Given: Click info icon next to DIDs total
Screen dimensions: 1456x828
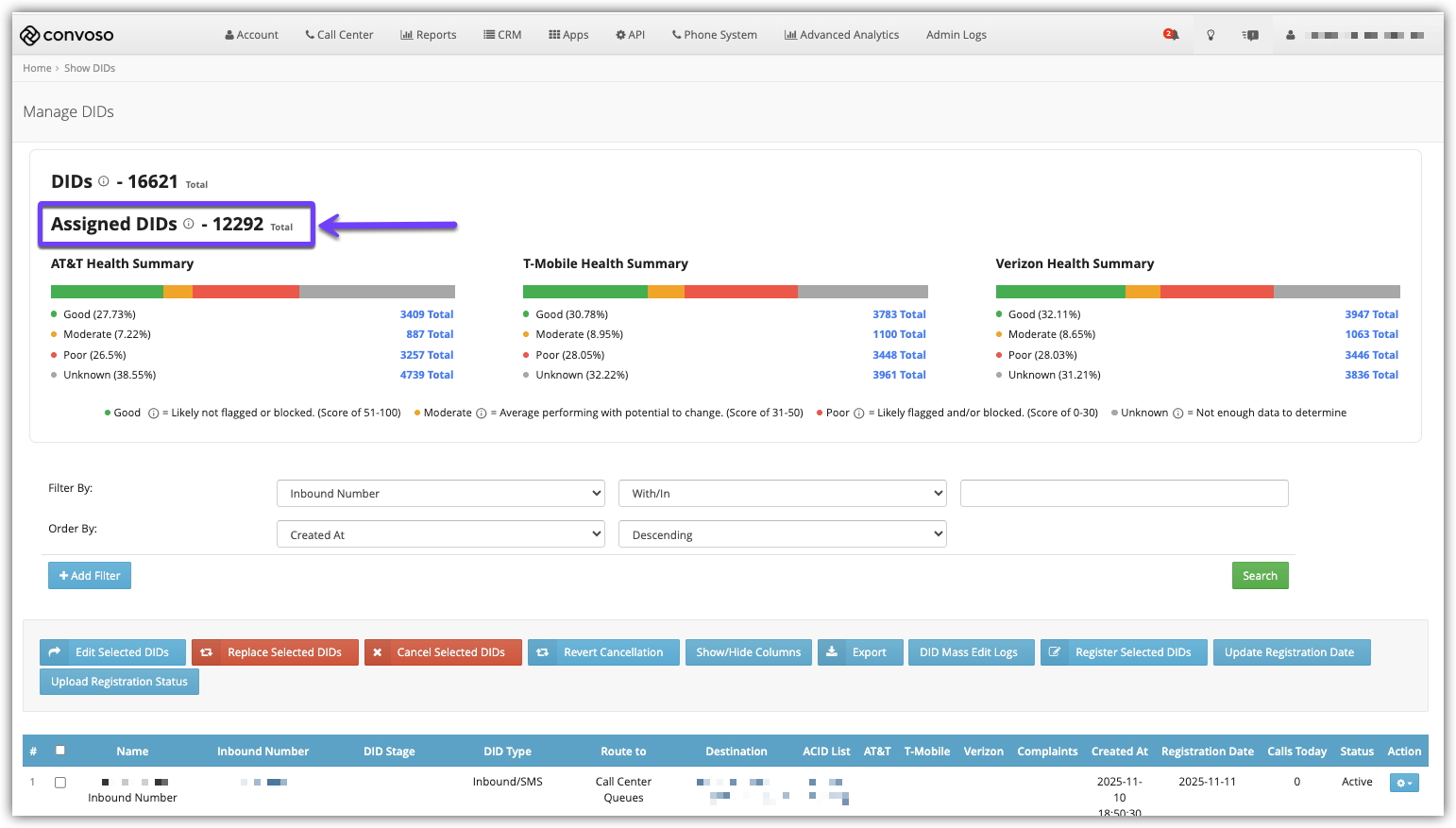Looking at the screenshot, I should pyautogui.click(x=104, y=181).
